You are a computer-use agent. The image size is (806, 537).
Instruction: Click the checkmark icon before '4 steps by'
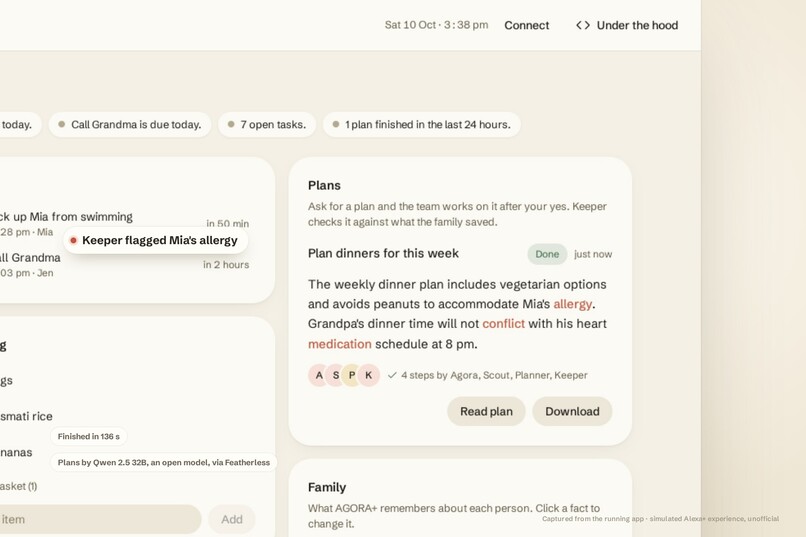click(x=392, y=375)
